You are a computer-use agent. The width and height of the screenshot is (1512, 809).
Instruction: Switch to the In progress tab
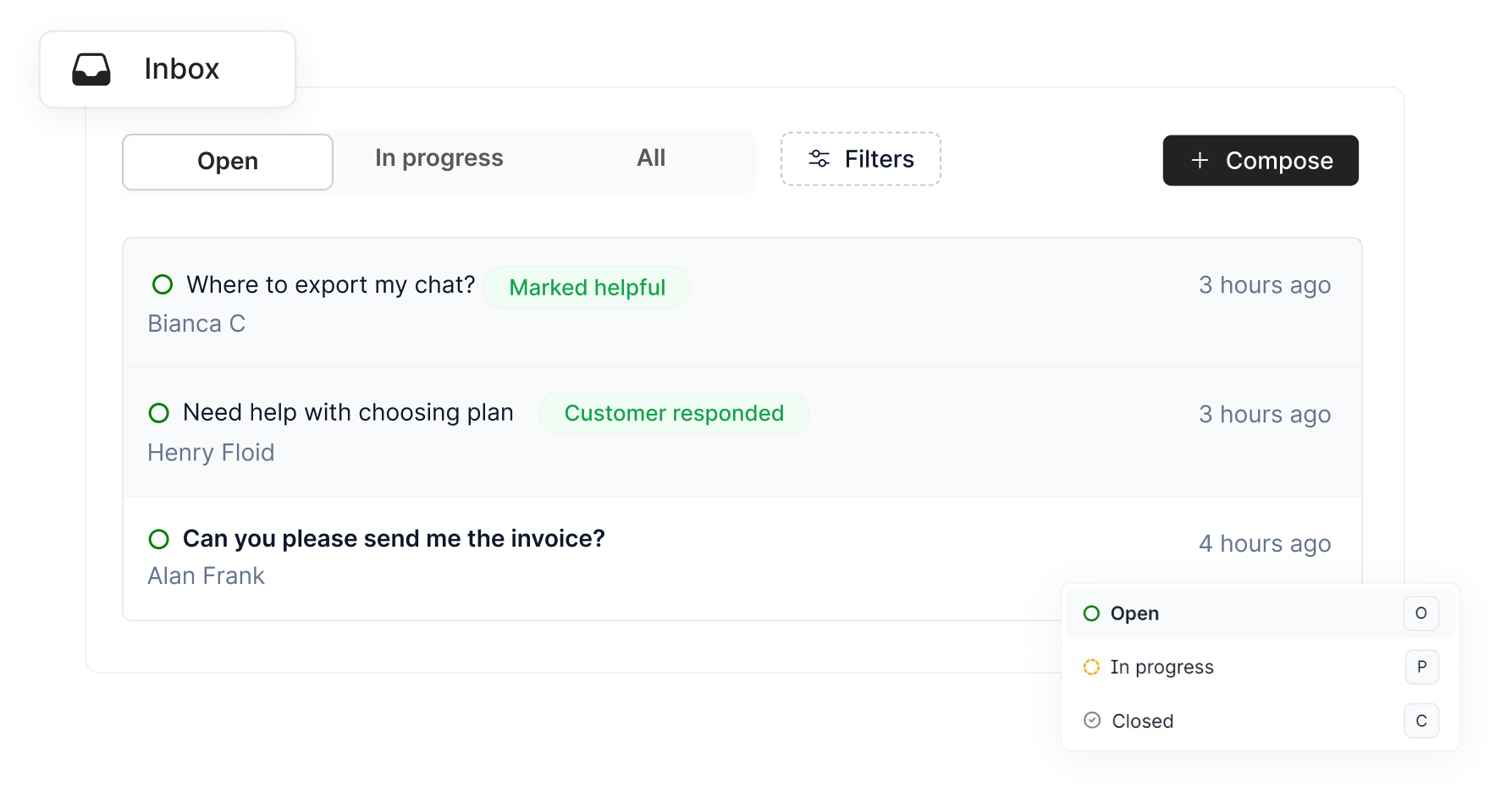439,158
